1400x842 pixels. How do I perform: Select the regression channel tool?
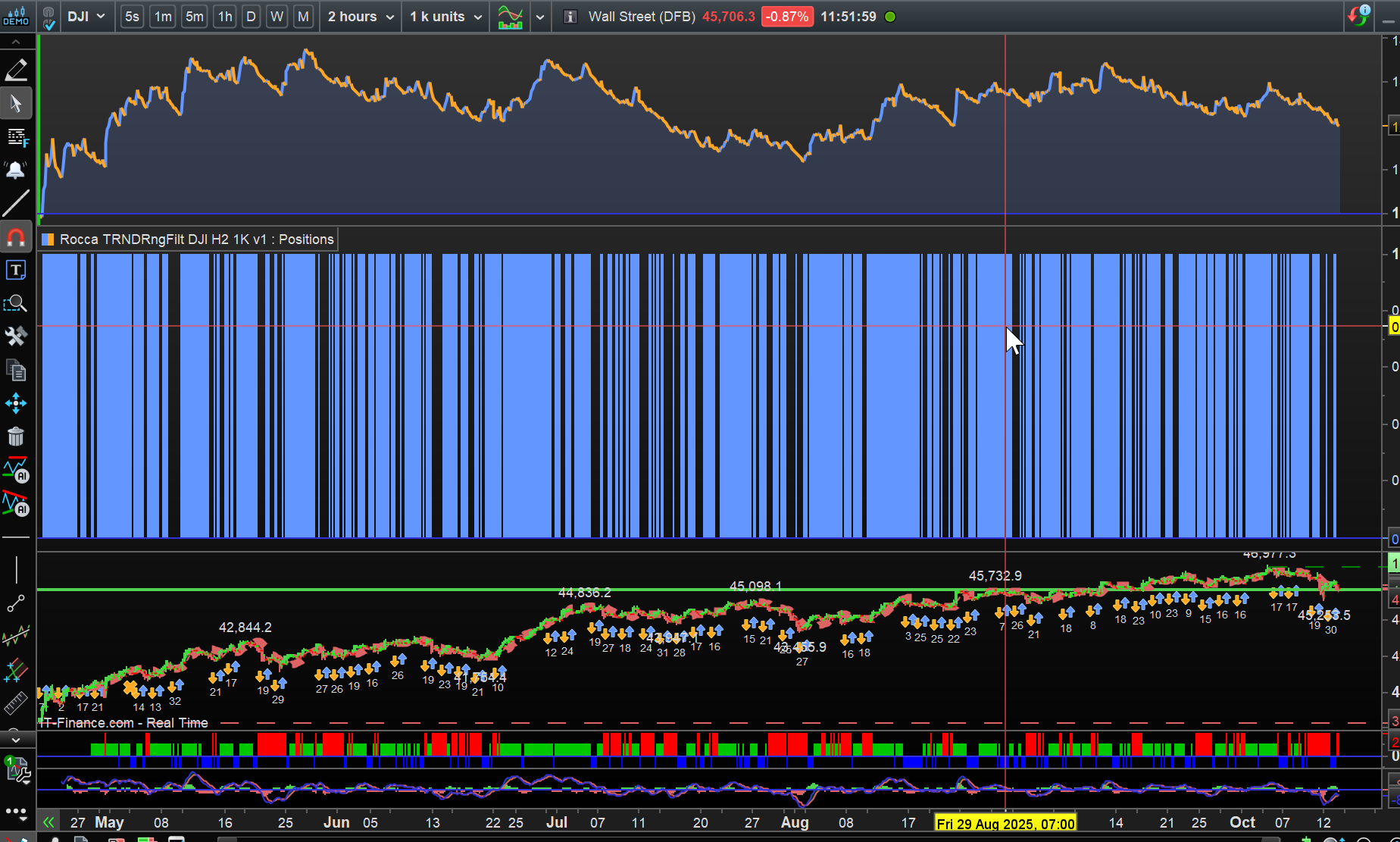tap(16, 637)
